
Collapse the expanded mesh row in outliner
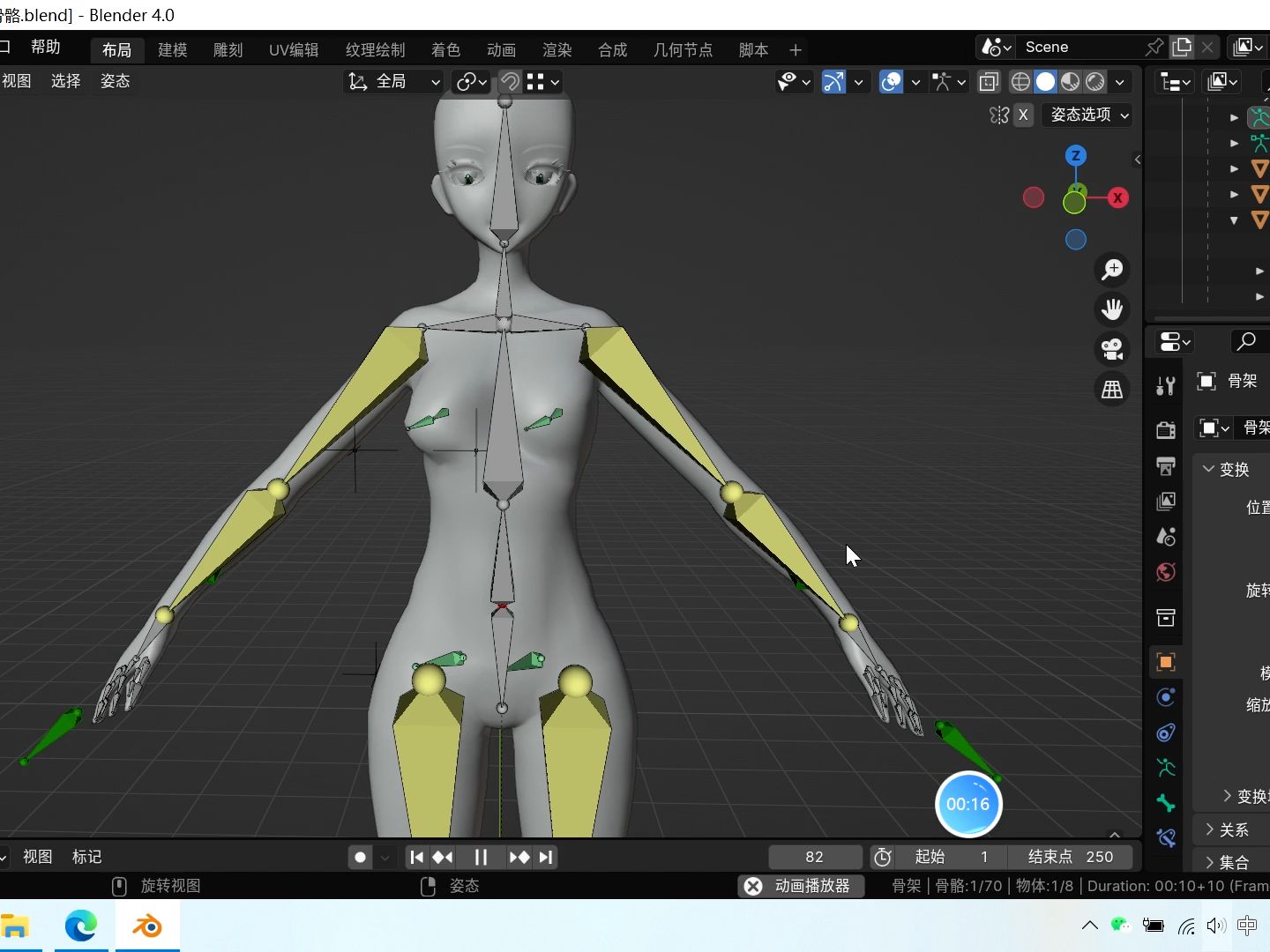(1234, 220)
